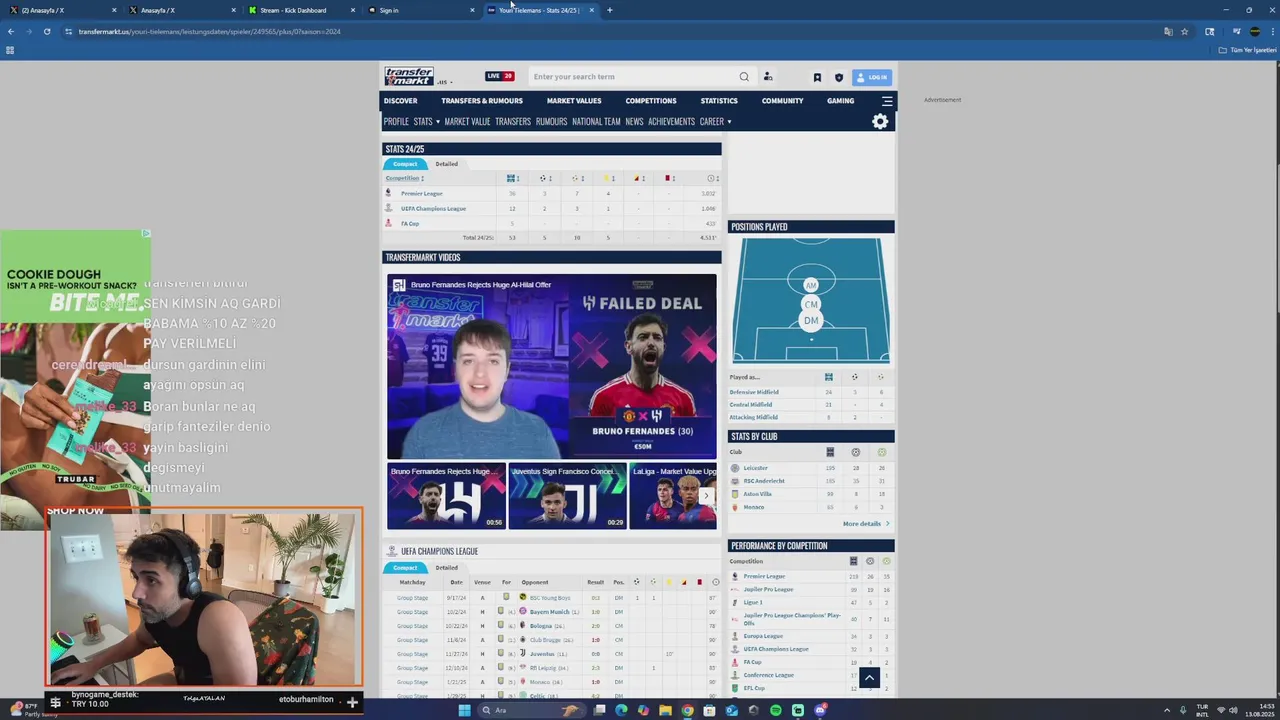1280x720 pixels.
Task: Click the Transfermarkt logo
Action: [409, 76]
